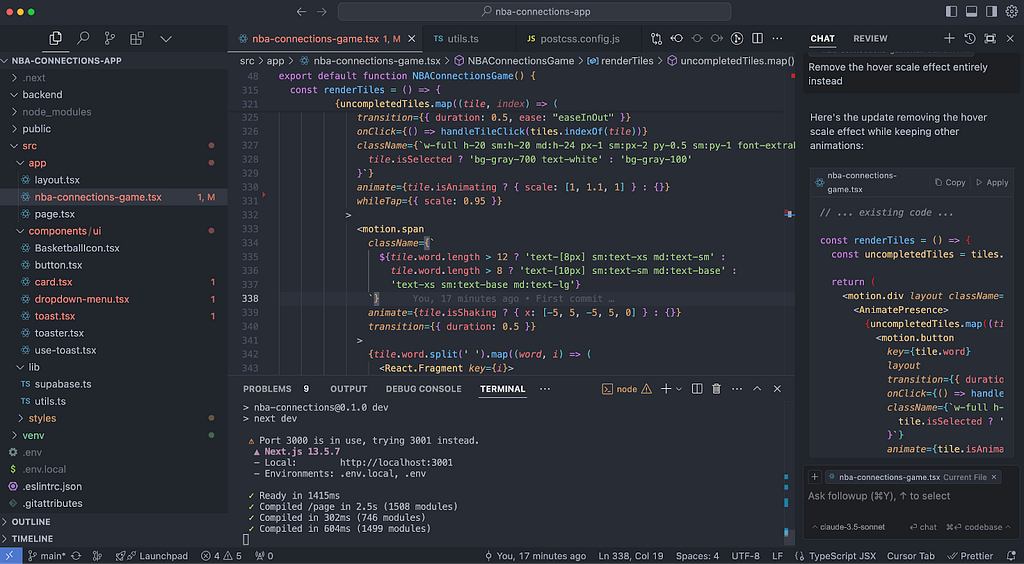1024x564 pixels.
Task: Expand chat to full screen icon
Action: [x=990, y=39]
